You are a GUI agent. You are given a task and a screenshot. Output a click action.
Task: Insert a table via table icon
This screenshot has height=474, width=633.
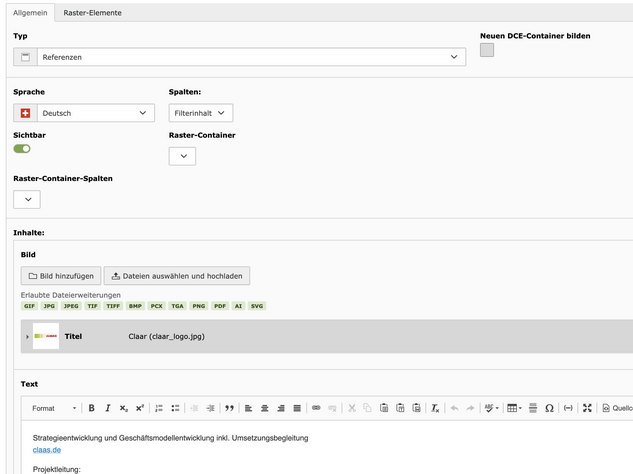point(514,408)
